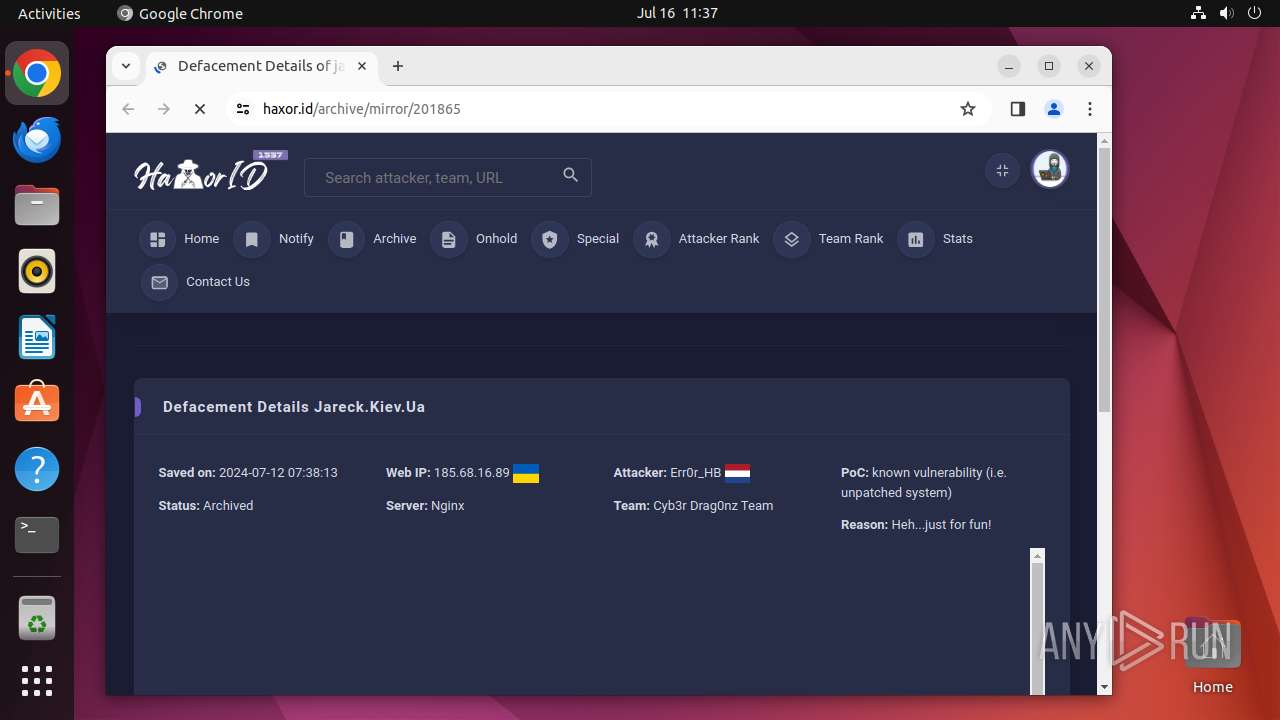Click the Reason: Heh...just for fun! text
The height and width of the screenshot is (720, 1280).
tap(916, 525)
